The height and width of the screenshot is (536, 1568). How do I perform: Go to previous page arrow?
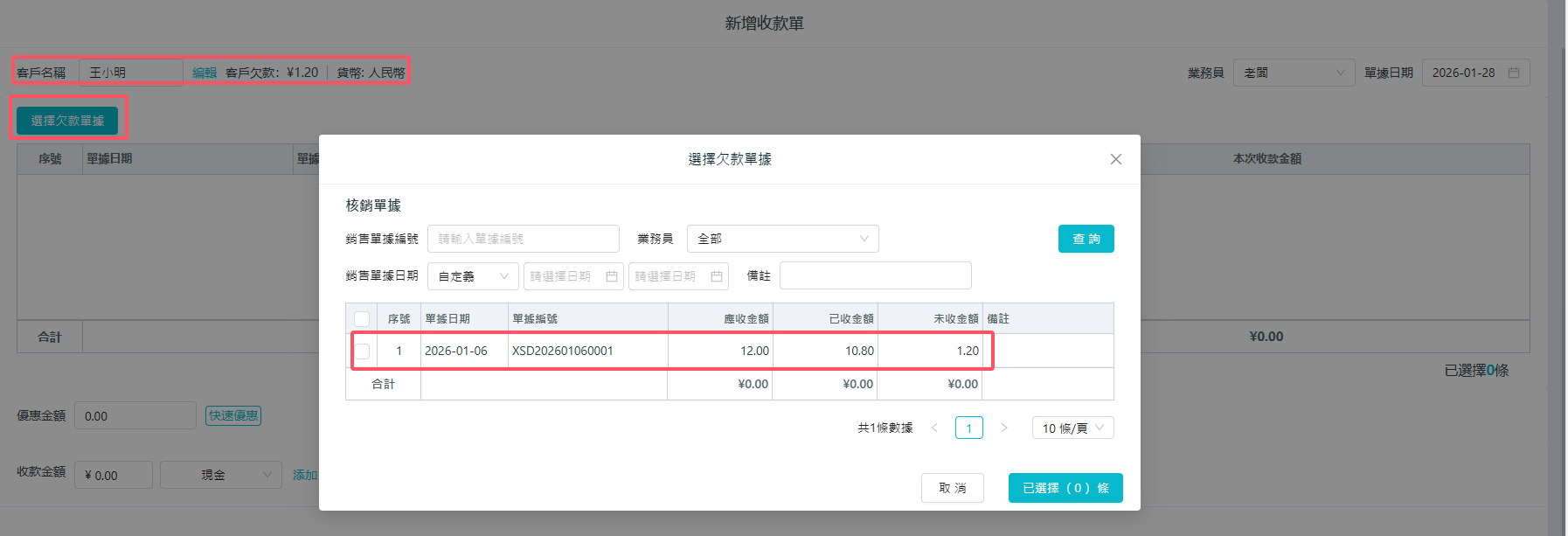pyautogui.click(x=934, y=428)
